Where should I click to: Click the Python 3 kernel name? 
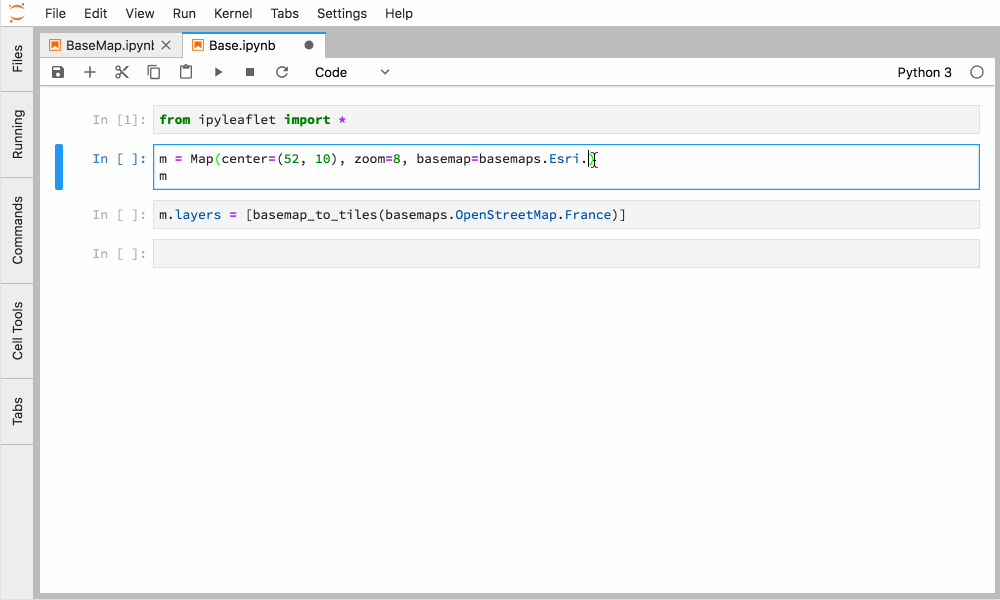(924, 72)
